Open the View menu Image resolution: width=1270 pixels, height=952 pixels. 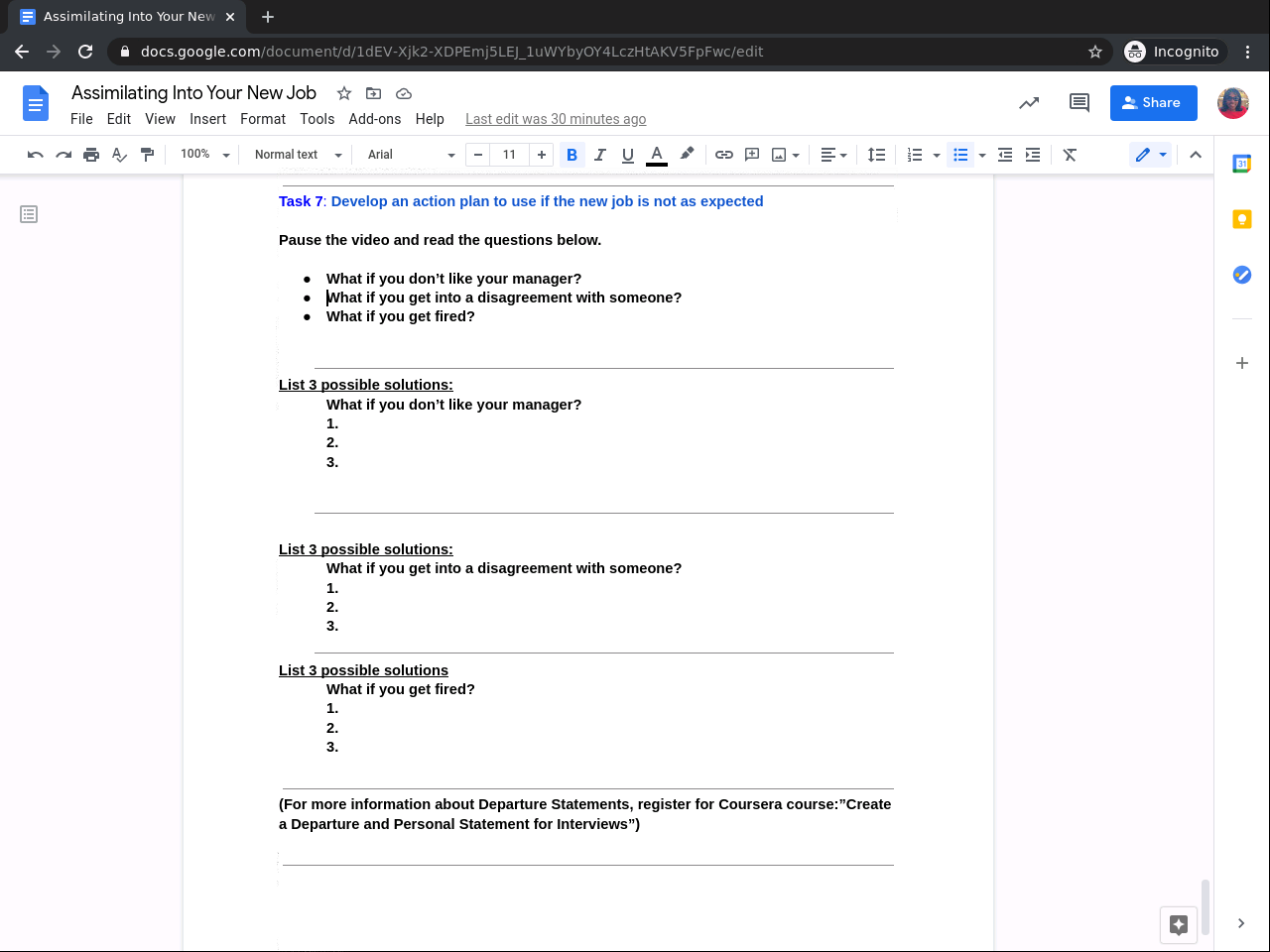pyautogui.click(x=160, y=119)
